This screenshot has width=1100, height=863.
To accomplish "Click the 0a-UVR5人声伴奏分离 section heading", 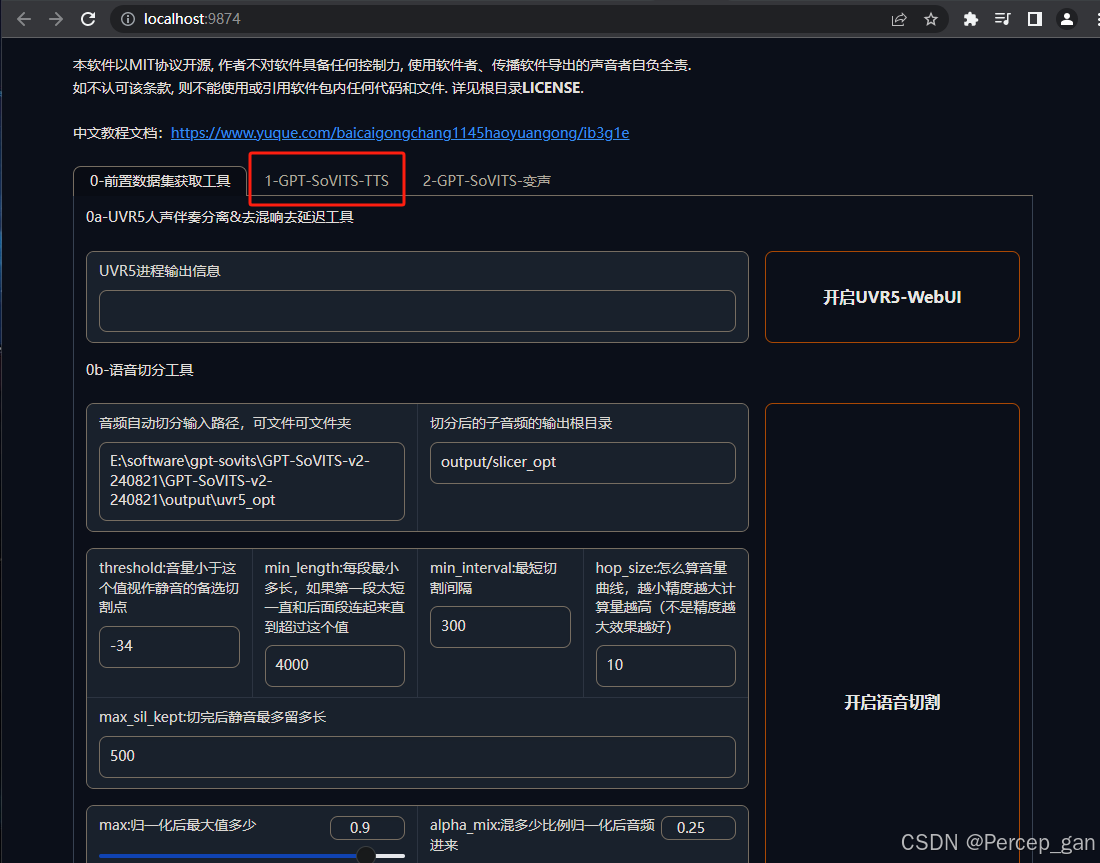I will pos(220,217).
